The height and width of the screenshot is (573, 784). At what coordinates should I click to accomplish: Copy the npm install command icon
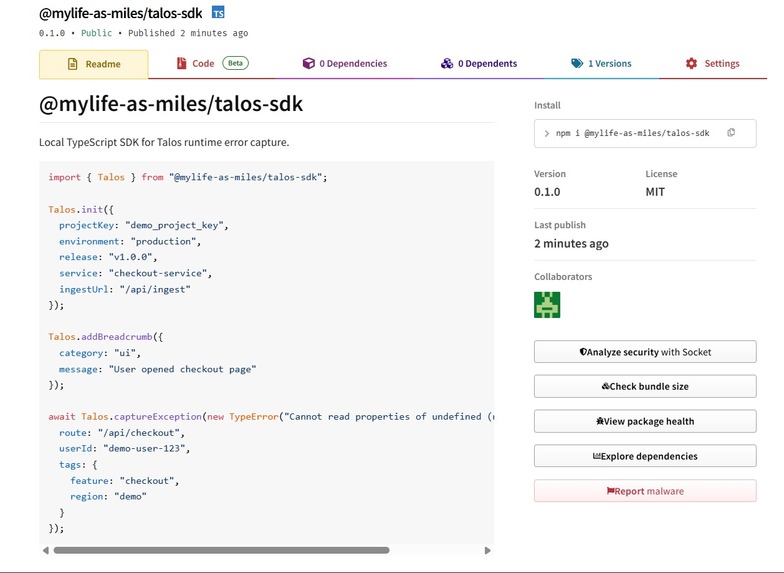click(731, 132)
